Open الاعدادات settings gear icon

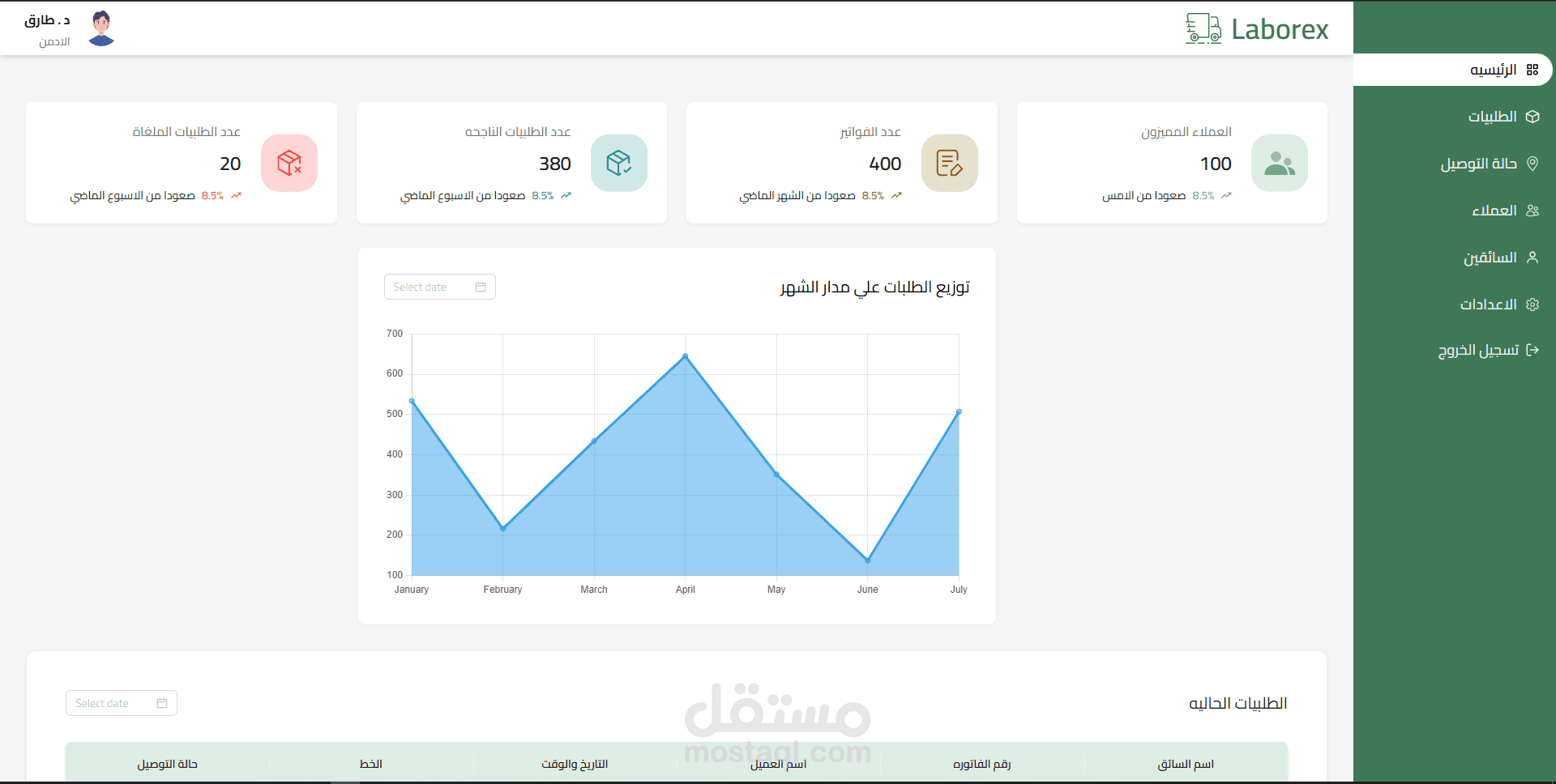[x=1533, y=304]
